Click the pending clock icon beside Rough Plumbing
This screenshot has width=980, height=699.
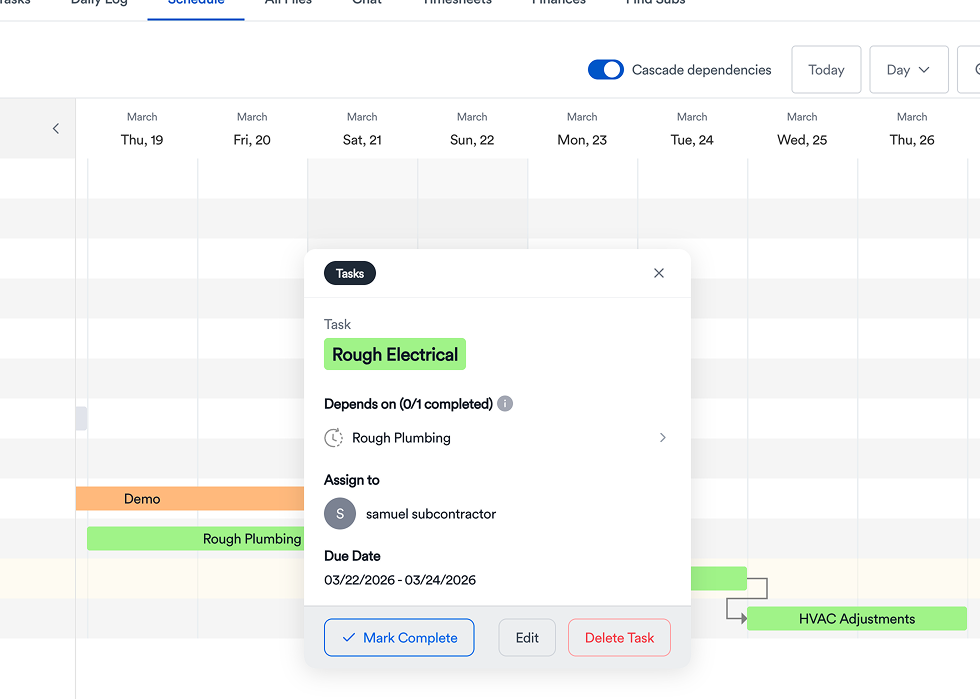[x=334, y=438]
